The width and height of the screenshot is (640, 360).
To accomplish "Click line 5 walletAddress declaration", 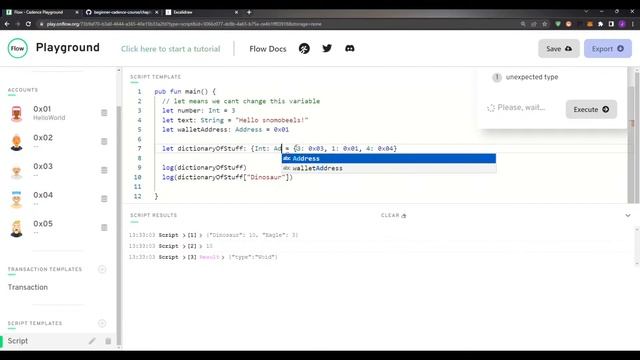I will click(225, 129).
